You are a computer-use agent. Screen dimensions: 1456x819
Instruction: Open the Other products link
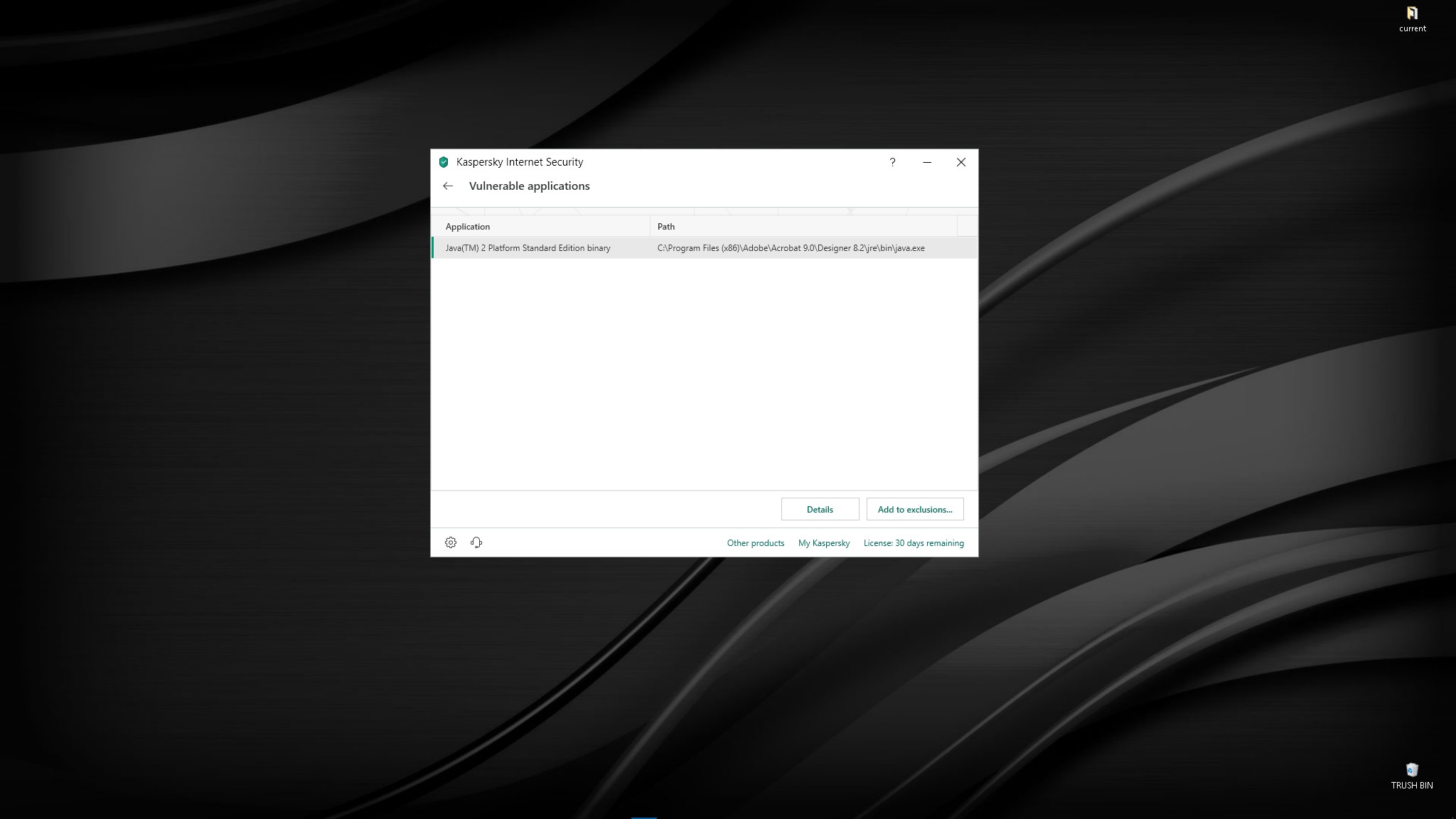(755, 543)
